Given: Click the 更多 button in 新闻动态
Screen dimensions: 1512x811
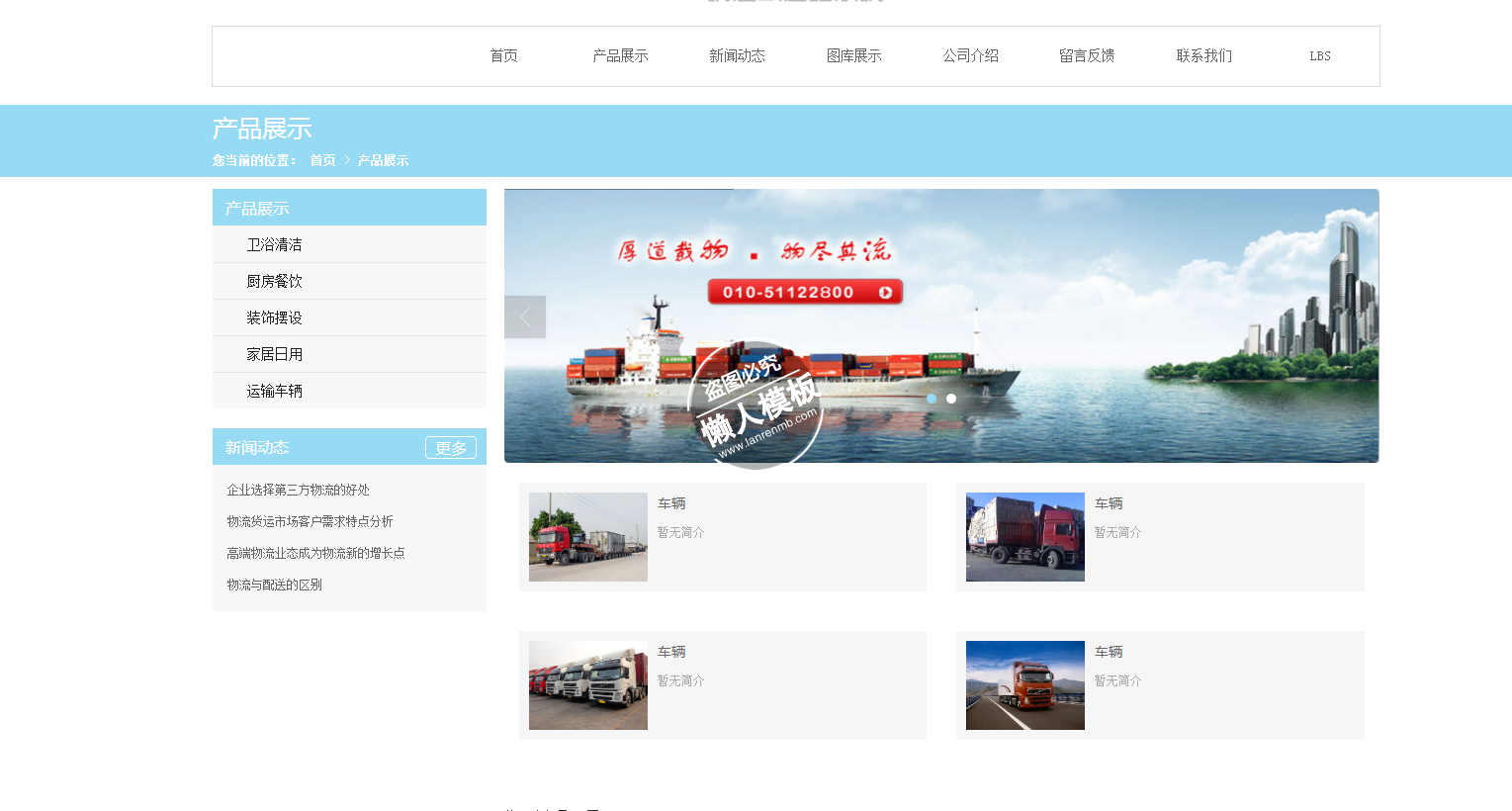Looking at the screenshot, I should [x=451, y=448].
